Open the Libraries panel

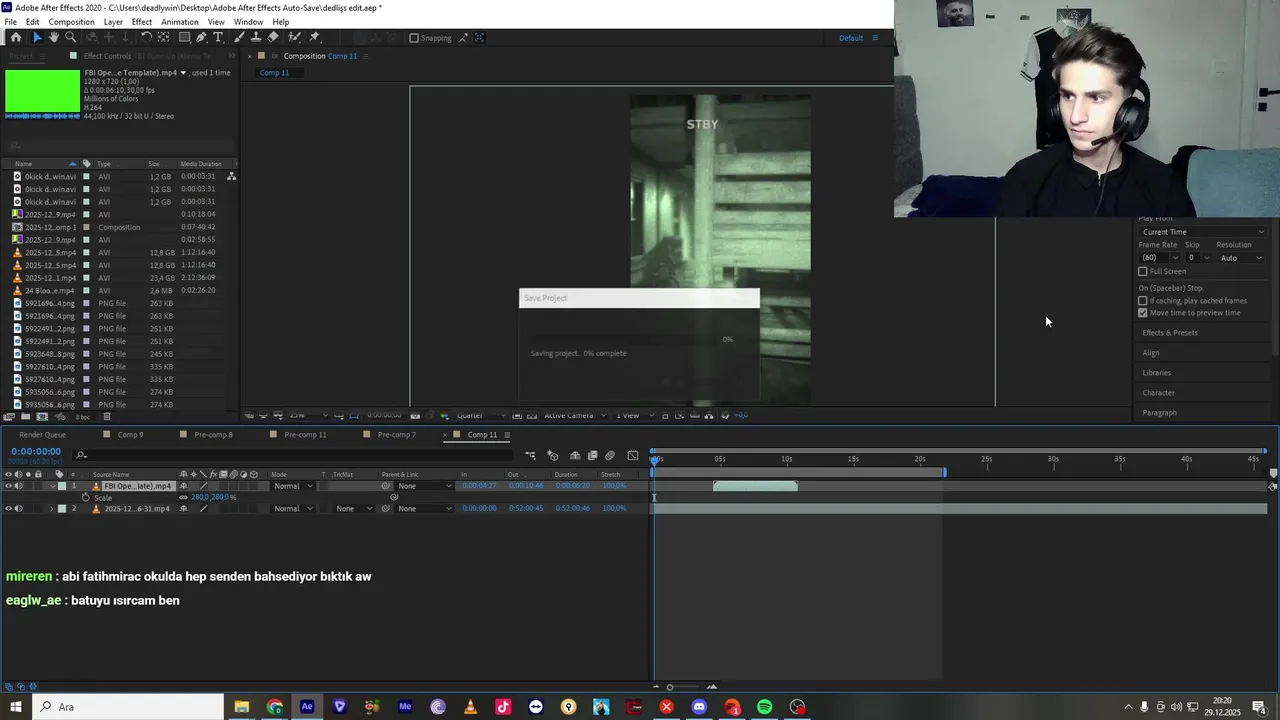[x=1157, y=372]
